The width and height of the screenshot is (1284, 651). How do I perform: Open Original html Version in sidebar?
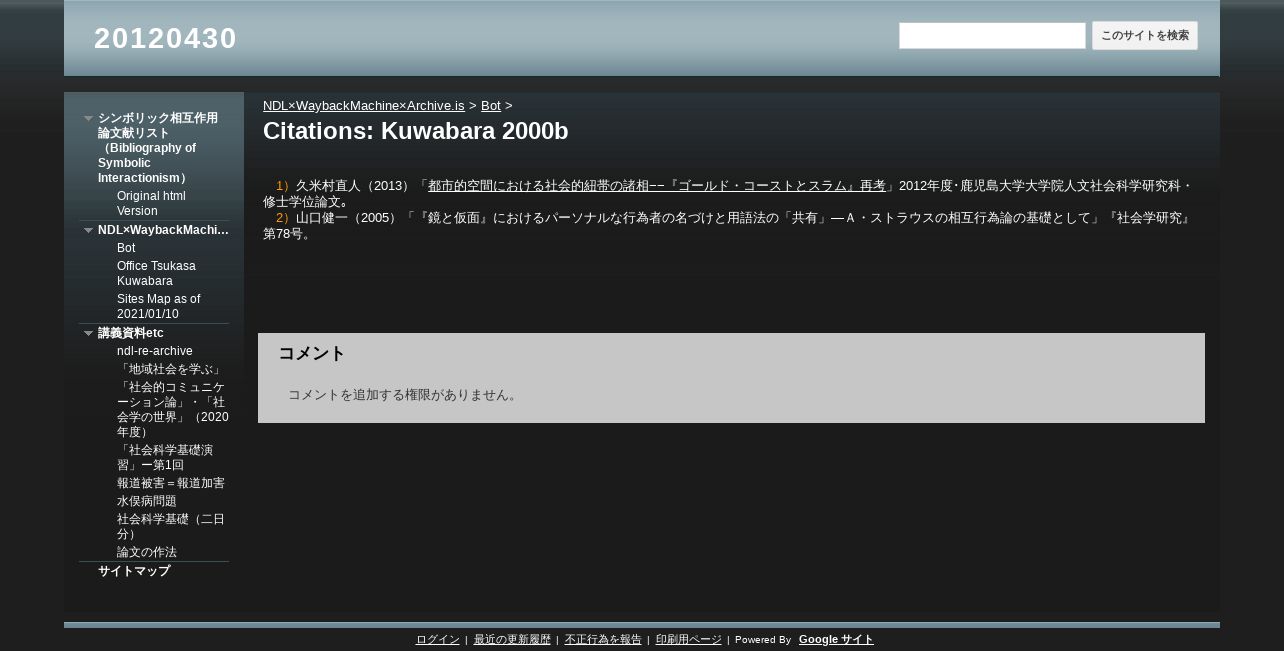pyautogui.click(x=151, y=203)
